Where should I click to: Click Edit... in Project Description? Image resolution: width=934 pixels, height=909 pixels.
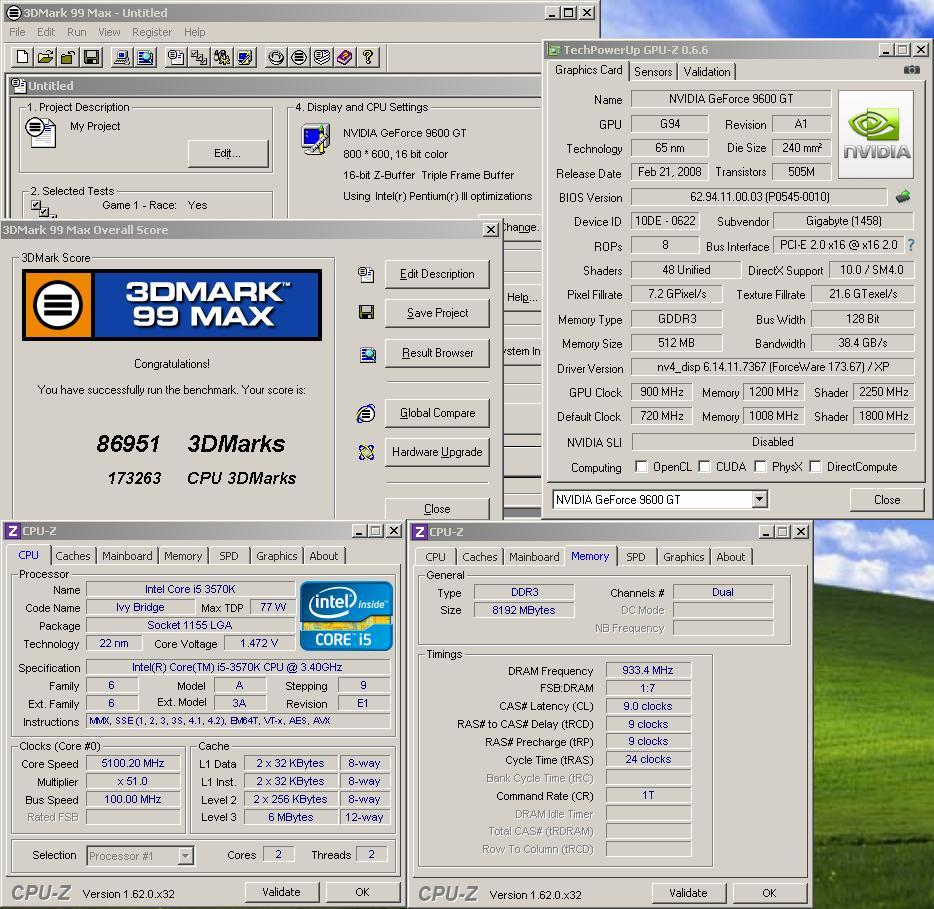point(228,154)
